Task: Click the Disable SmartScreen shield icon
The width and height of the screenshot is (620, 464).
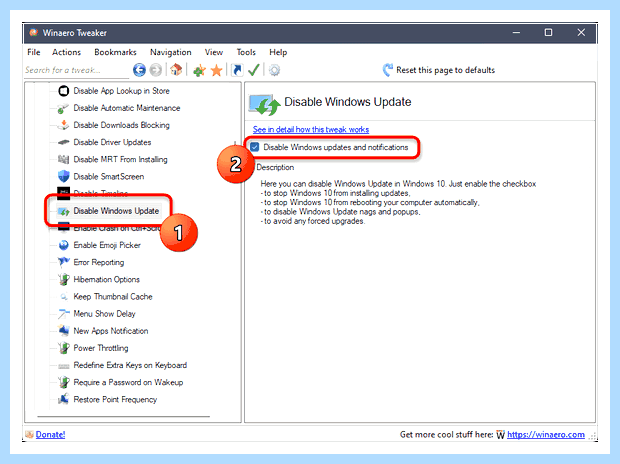Action: pos(64,176)
